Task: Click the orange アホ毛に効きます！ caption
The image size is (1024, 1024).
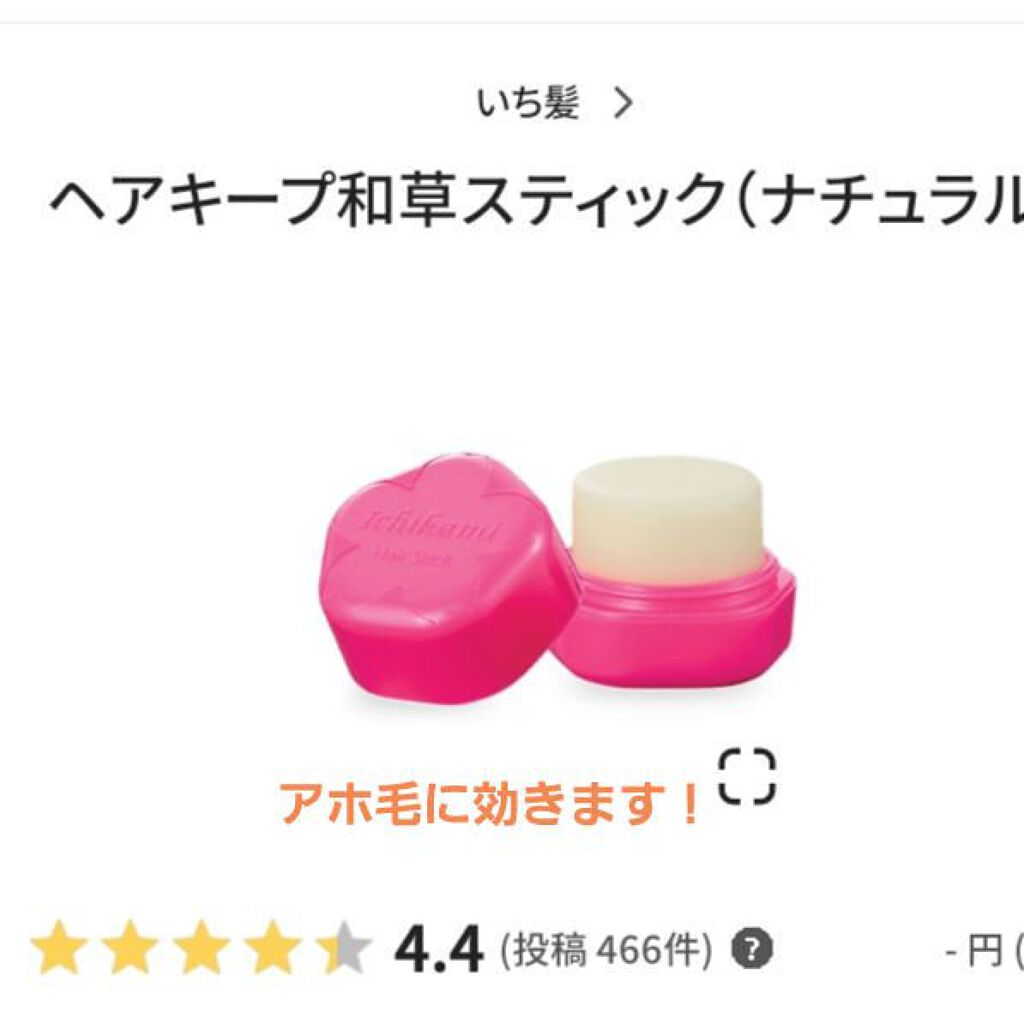Action: tap(490, 803)
